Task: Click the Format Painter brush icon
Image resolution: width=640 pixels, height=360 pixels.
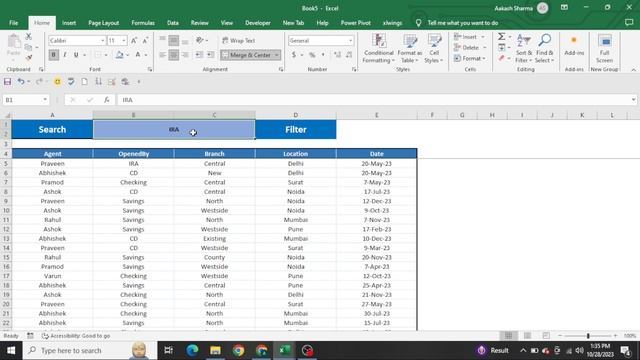Action: [29, 58]
